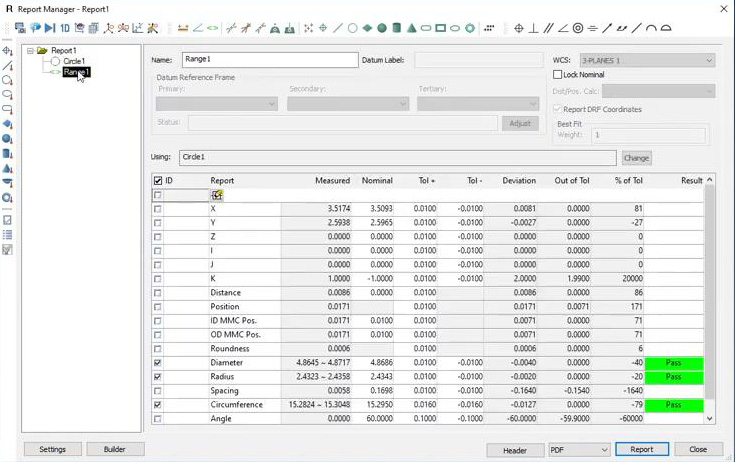Click the green Pass result for Diameter

tap(674, 363)
